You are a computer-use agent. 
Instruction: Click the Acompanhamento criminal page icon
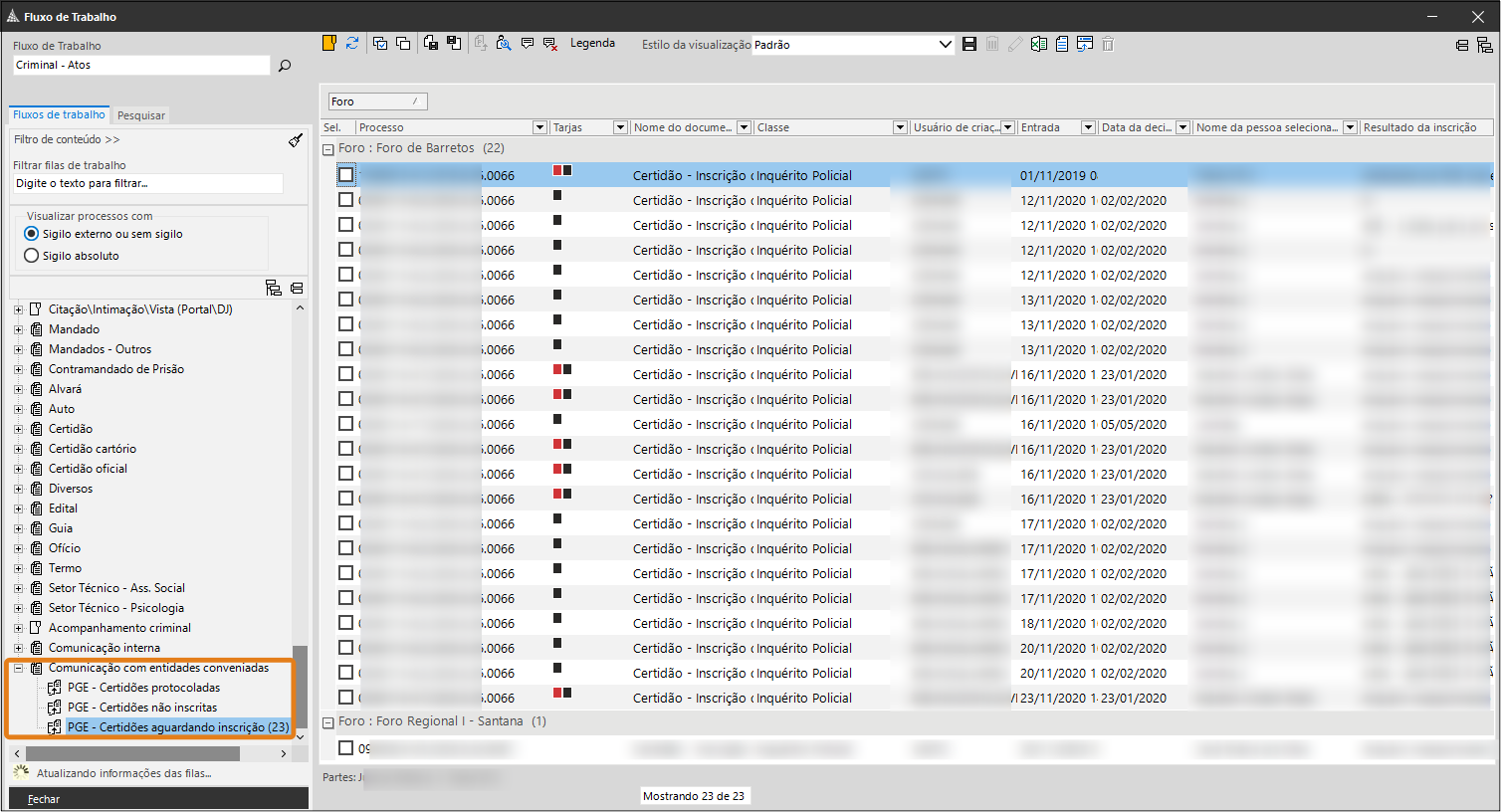[x=36, y=628]
